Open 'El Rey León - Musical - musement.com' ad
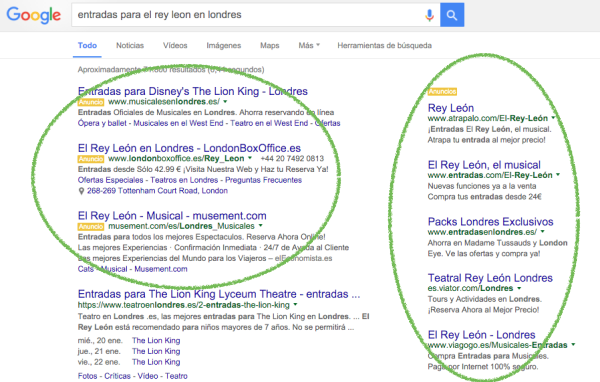Screen dimensions: 600x382 [172, 215]
